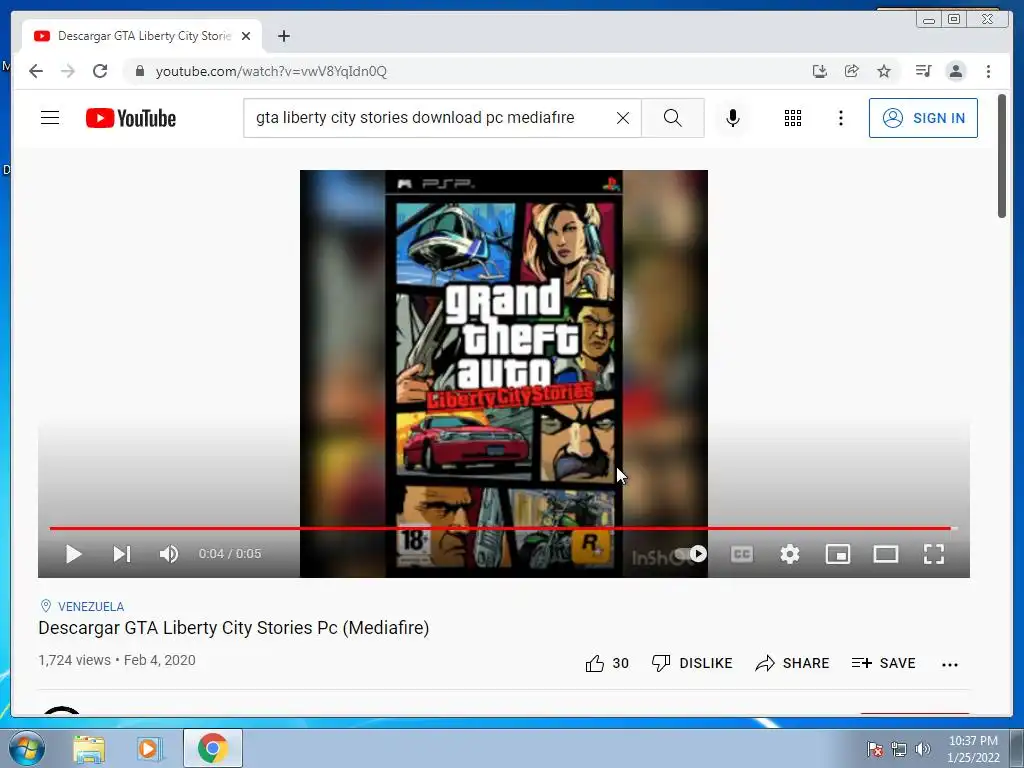The image size is (1024, 768).
Task: Go back in Chrome
Action: point(36,71)
